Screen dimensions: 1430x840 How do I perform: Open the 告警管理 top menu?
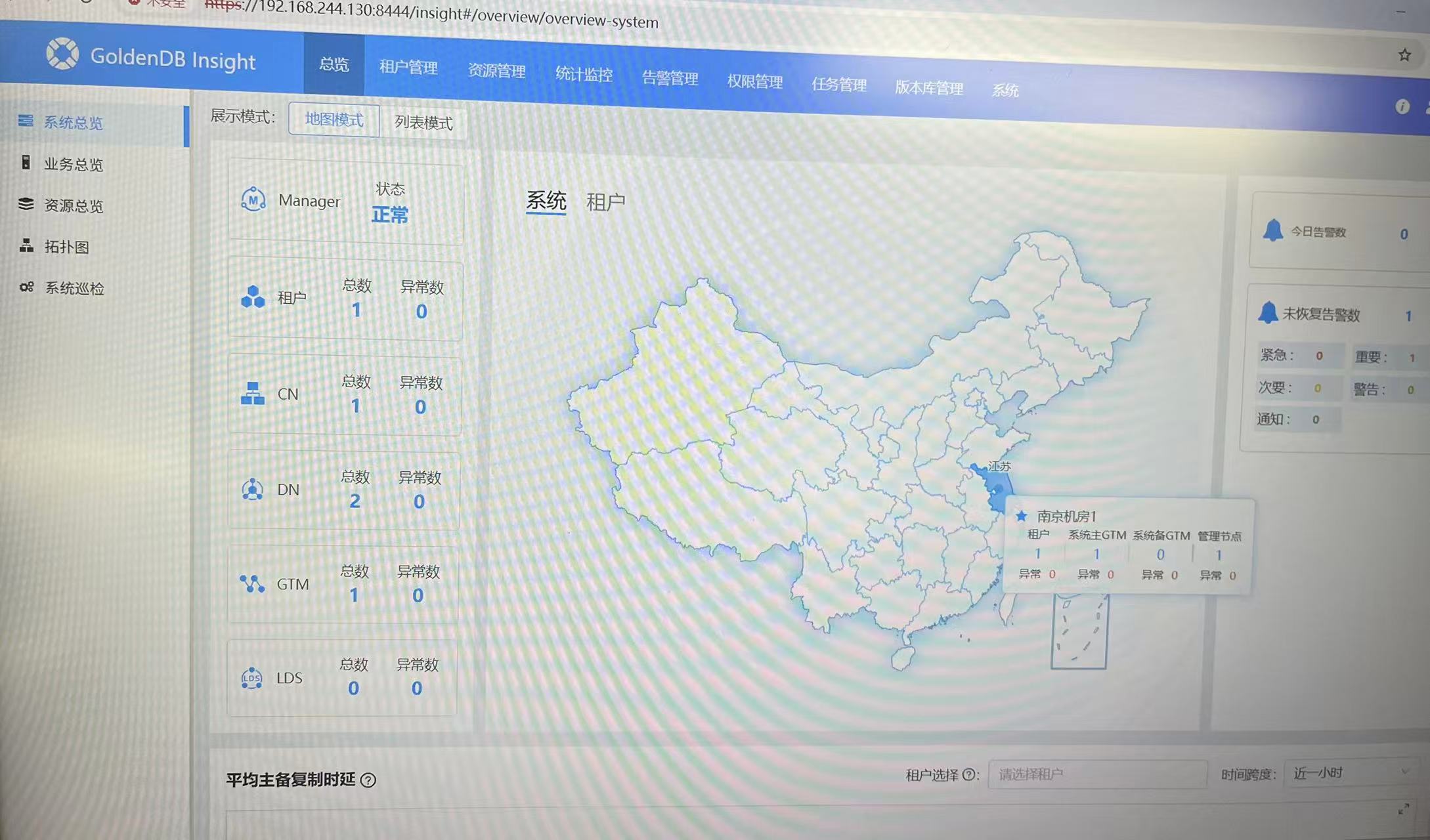pyautogui.click(x=670, y=79)
